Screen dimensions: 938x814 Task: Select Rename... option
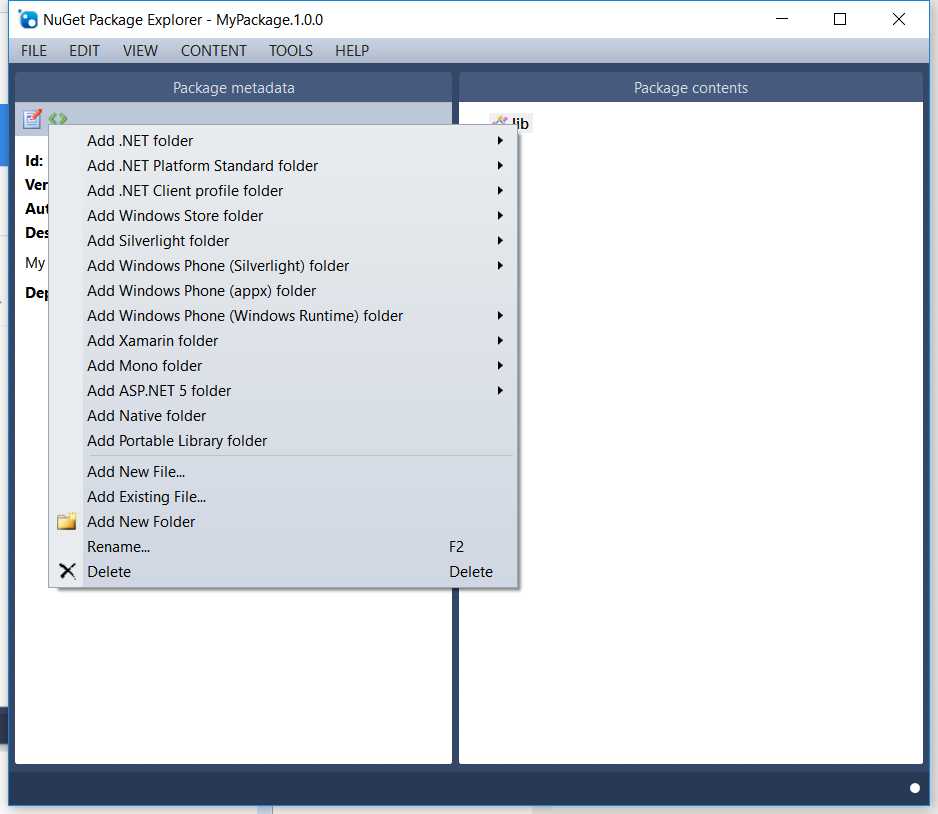point(283,547)
